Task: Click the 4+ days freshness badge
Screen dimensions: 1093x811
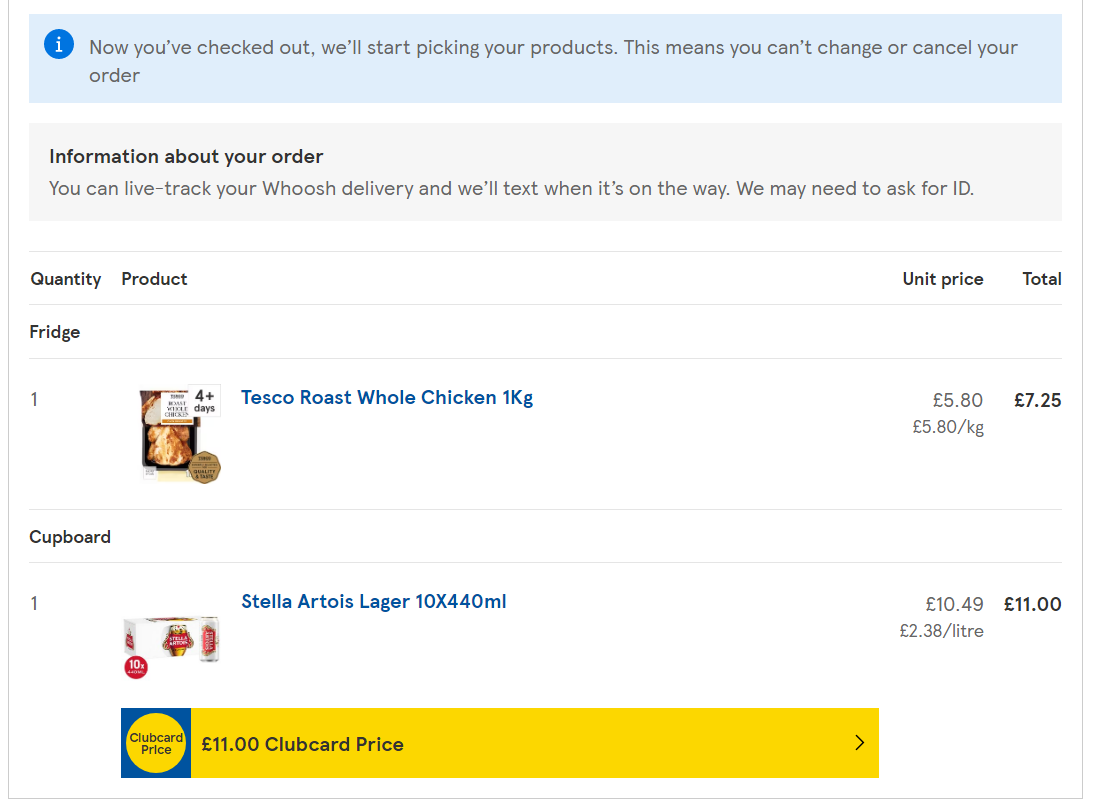Action: point(205,400)
